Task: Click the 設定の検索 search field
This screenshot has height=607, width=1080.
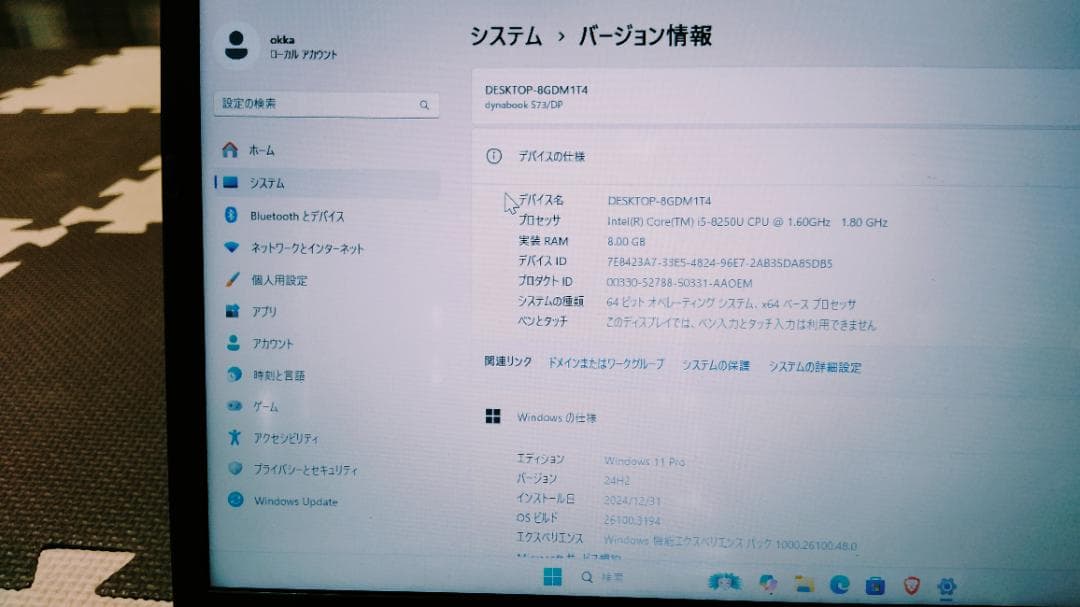Action: pos(320,104)
